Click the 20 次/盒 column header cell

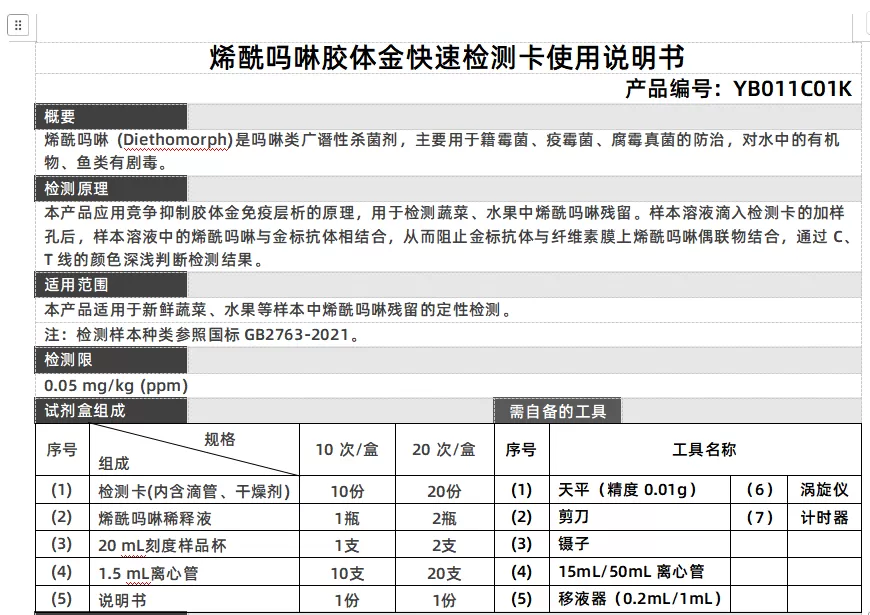pos(444,450)
